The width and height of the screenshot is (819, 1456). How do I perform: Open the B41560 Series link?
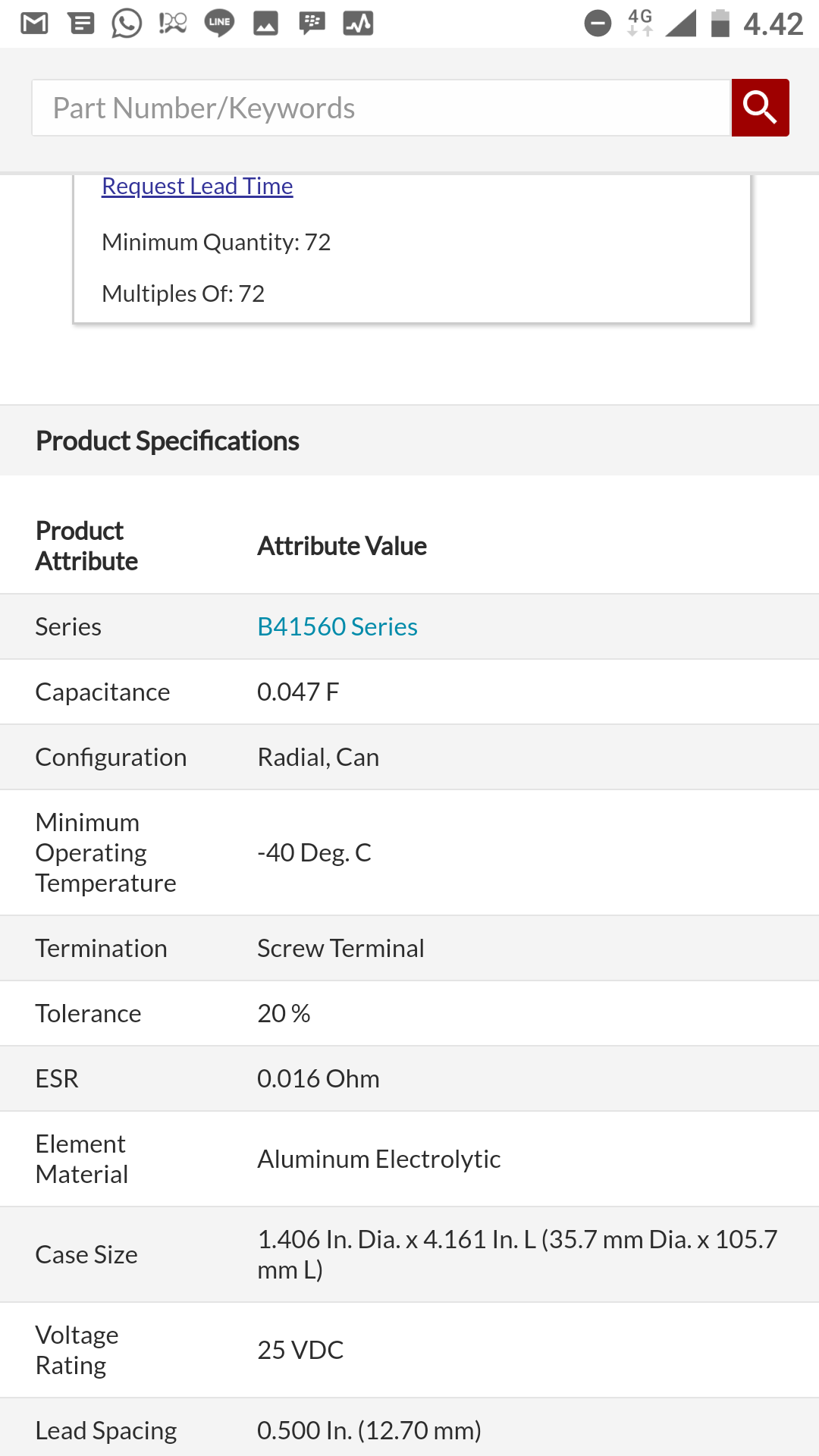click(337, 626)
